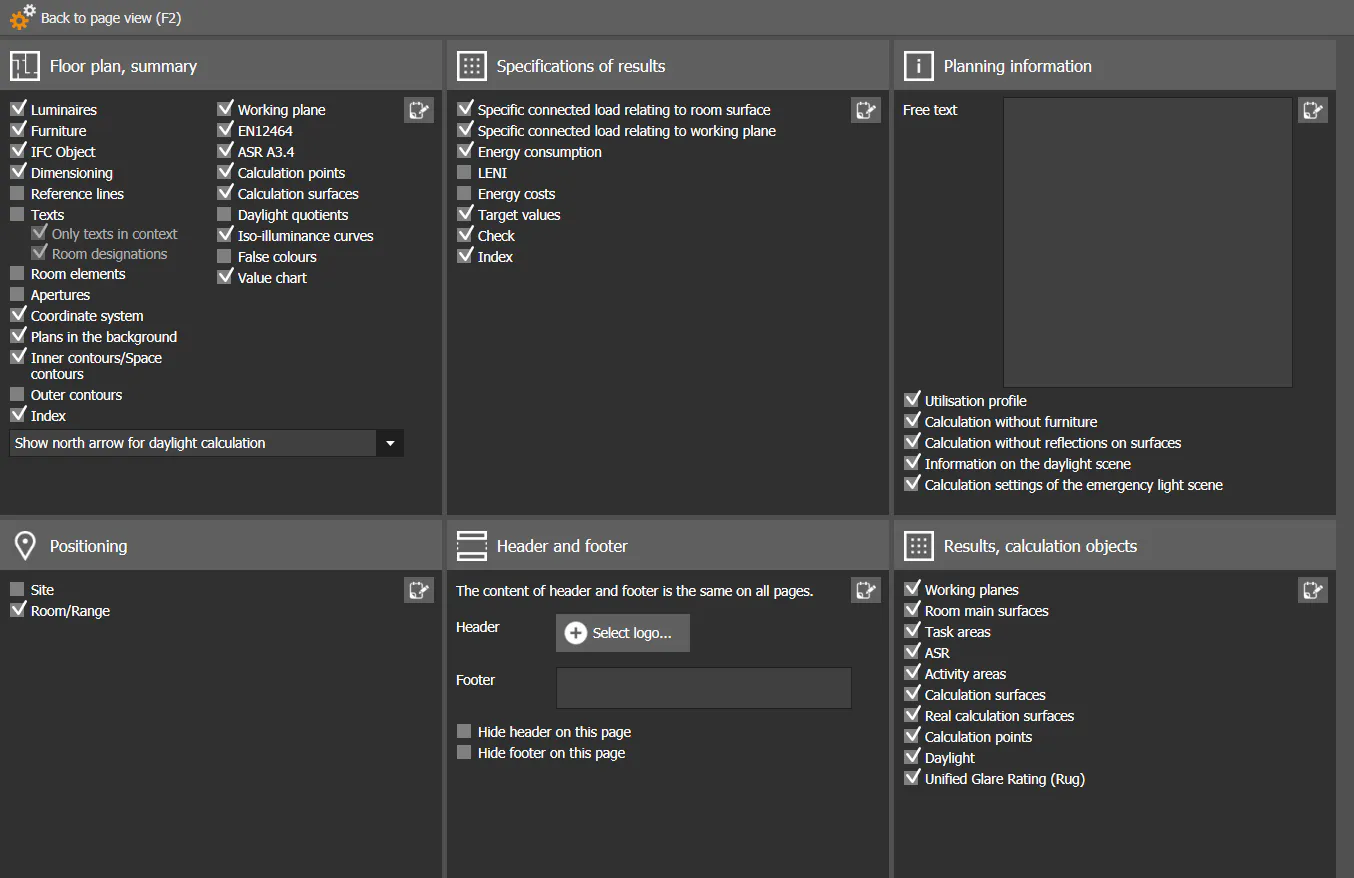The height and width of the screenshot is (878, 1354).
Task: Enable the Site checkbox under Positioning
Action: (x=18, y=590)
